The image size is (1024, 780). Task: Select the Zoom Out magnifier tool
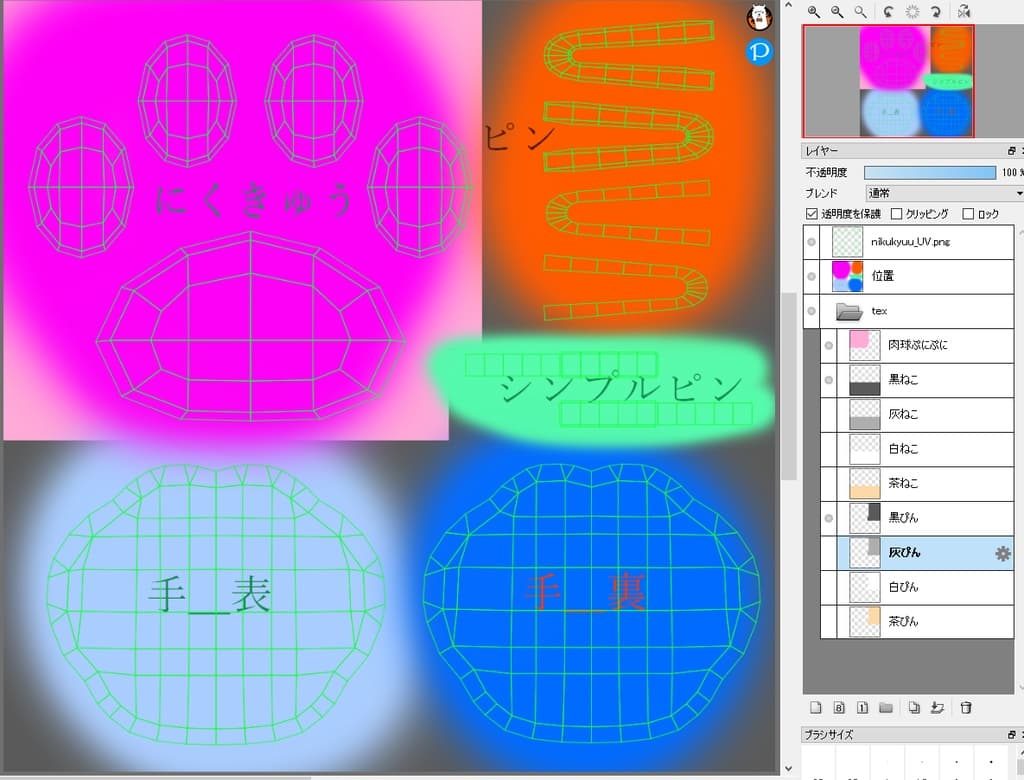(837, 11)
